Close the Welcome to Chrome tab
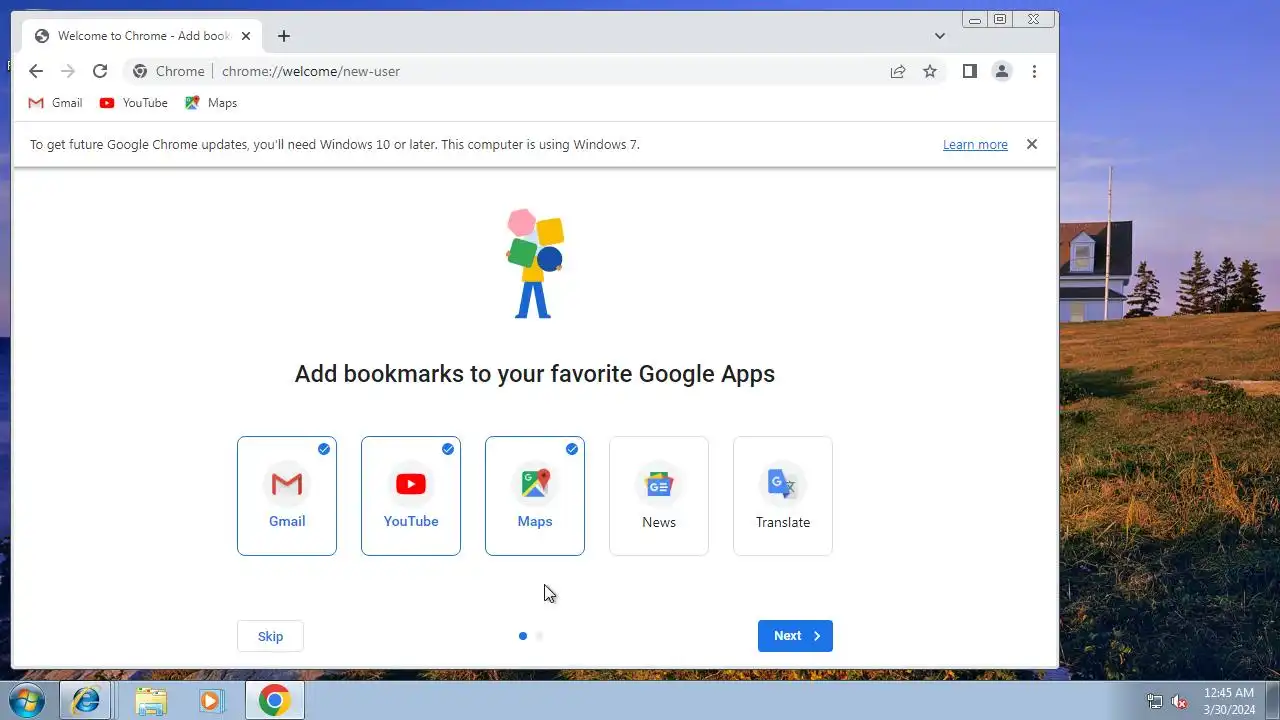1280x720 pixels. pos(246,36)
